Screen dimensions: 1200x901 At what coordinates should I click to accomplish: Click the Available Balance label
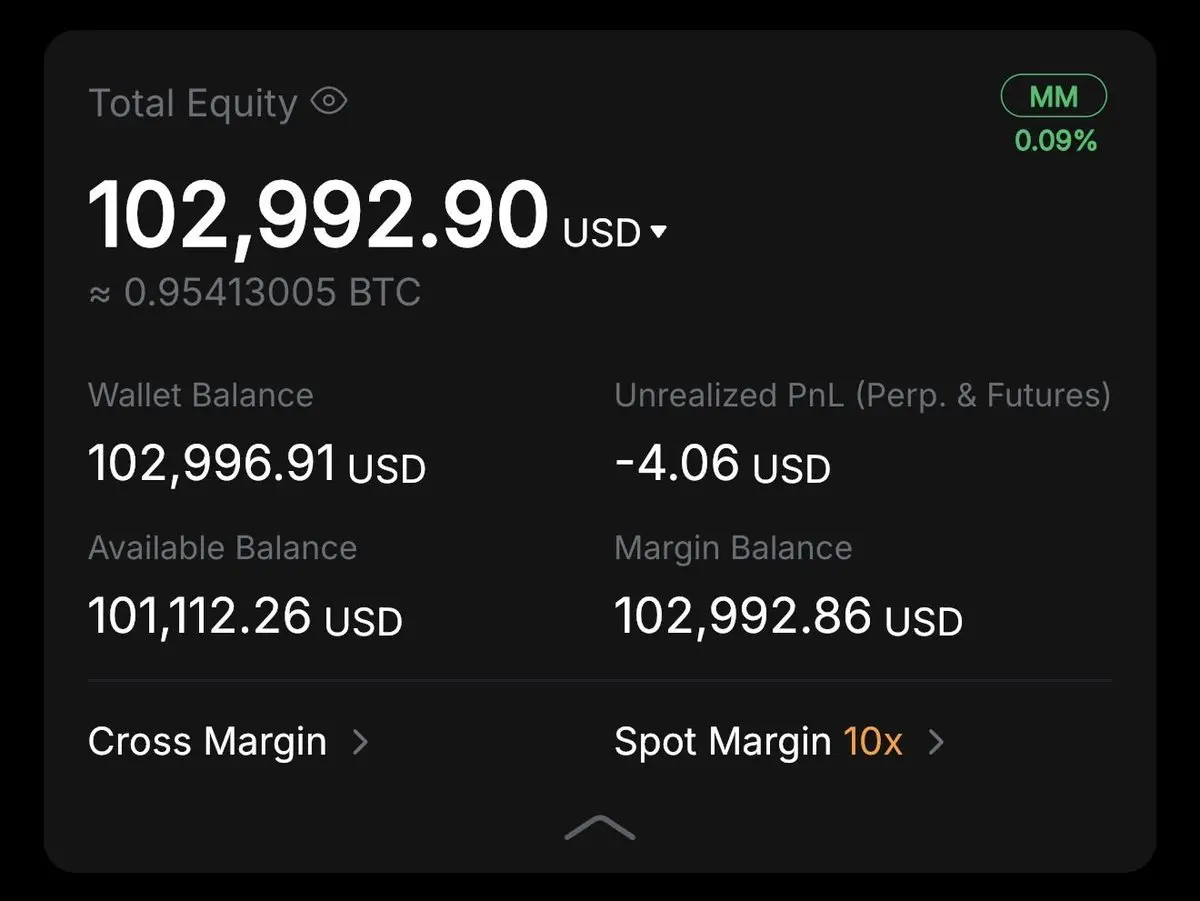[x=222, y=548]
